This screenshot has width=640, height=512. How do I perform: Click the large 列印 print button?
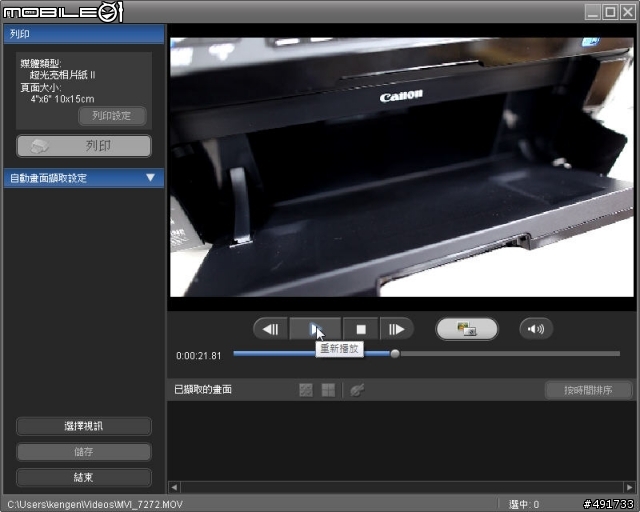coord(84,146)
